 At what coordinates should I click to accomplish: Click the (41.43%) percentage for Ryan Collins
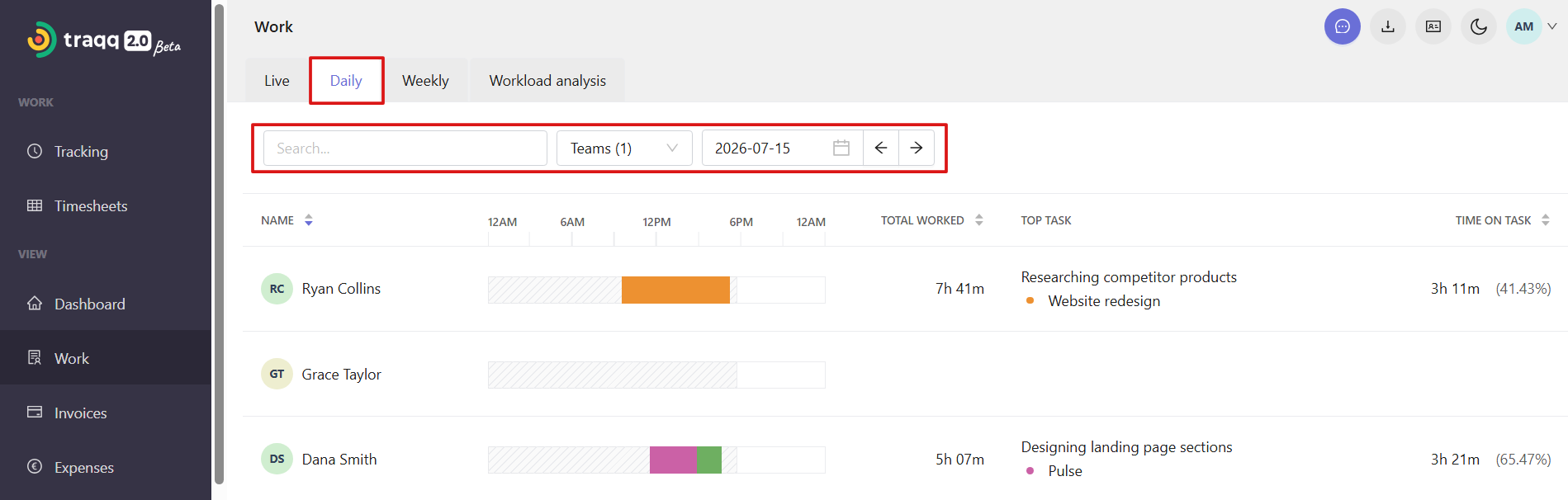[x=1523, y=289]
